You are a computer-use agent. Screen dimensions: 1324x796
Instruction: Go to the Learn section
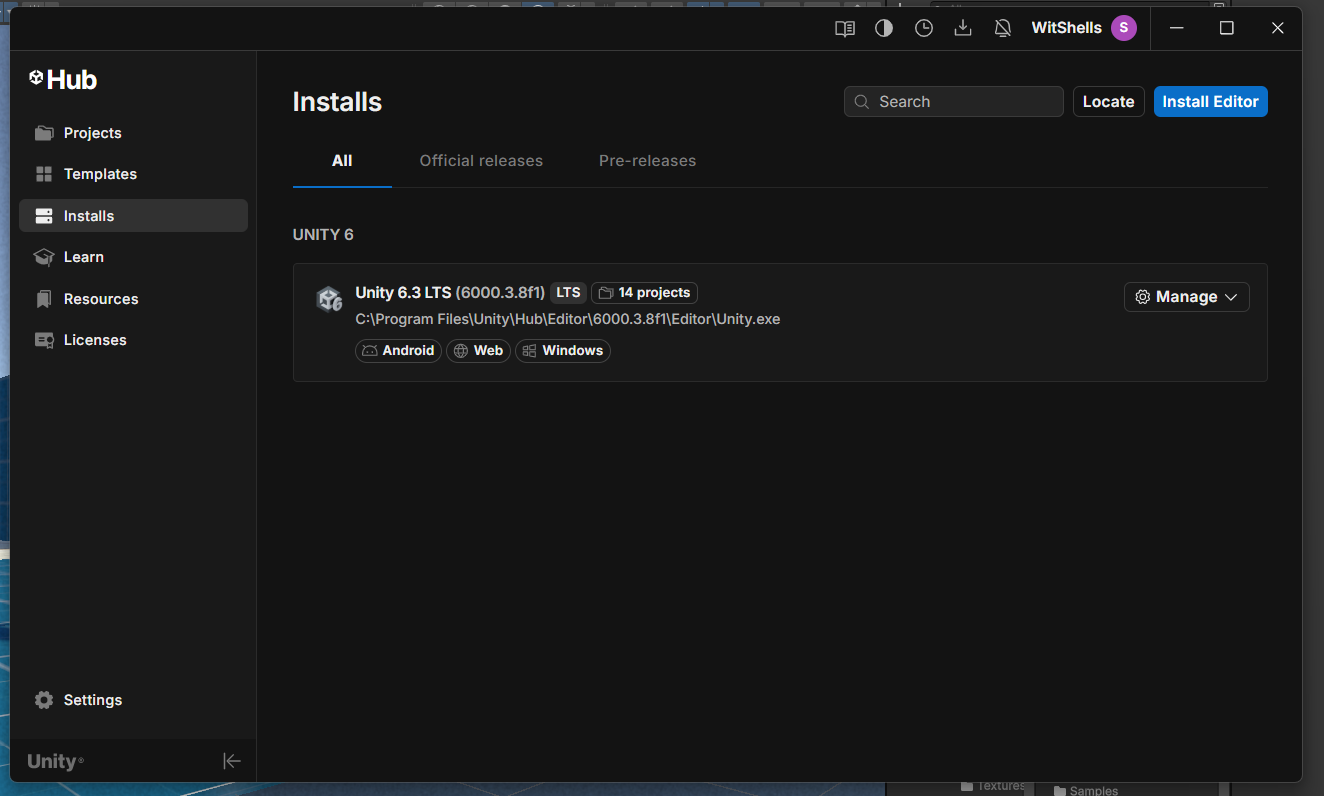(x=133, y=257)
